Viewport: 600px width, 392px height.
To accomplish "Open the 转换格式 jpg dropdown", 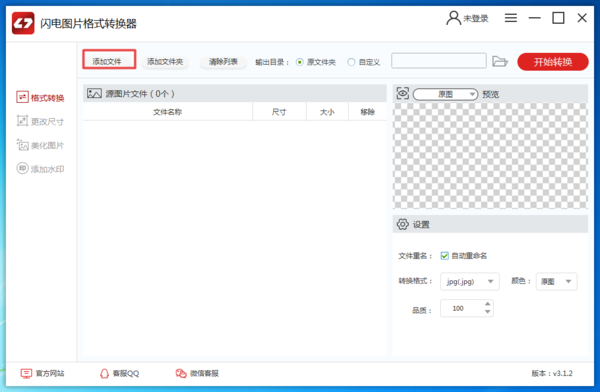I will (x=470, y=282).
